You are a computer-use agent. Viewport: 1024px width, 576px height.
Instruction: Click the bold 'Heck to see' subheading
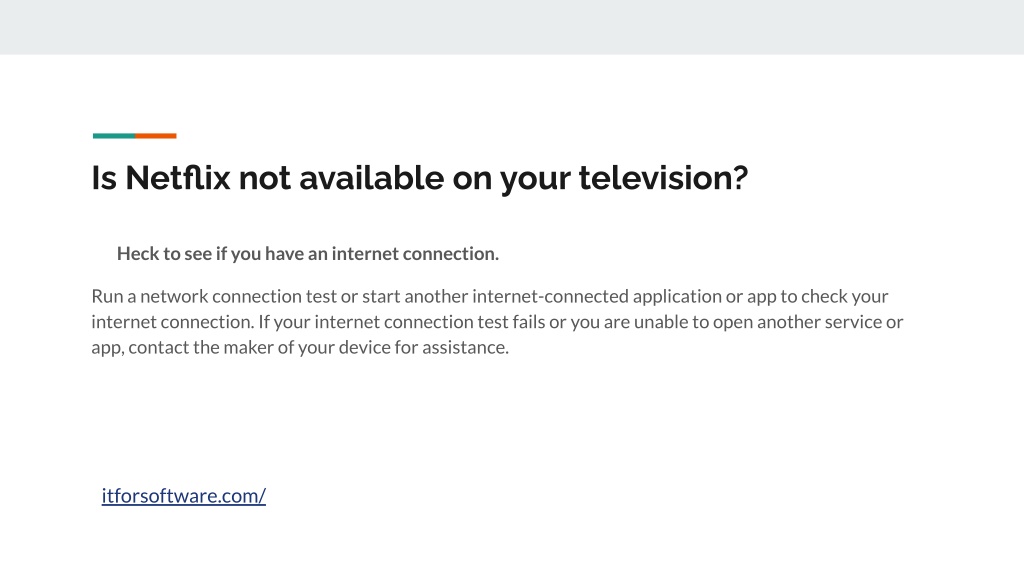point(308,253)
